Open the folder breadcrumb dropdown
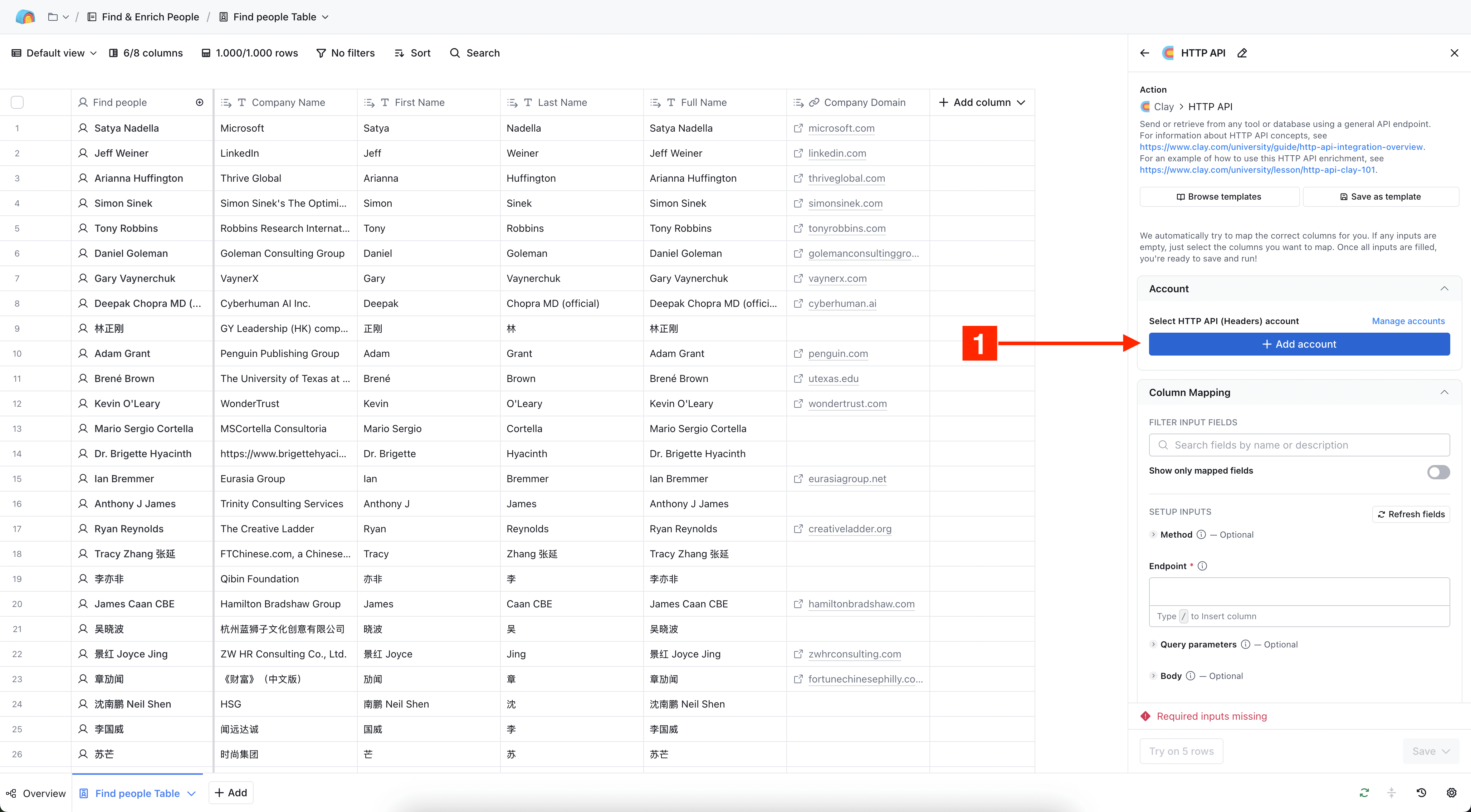 58,17
